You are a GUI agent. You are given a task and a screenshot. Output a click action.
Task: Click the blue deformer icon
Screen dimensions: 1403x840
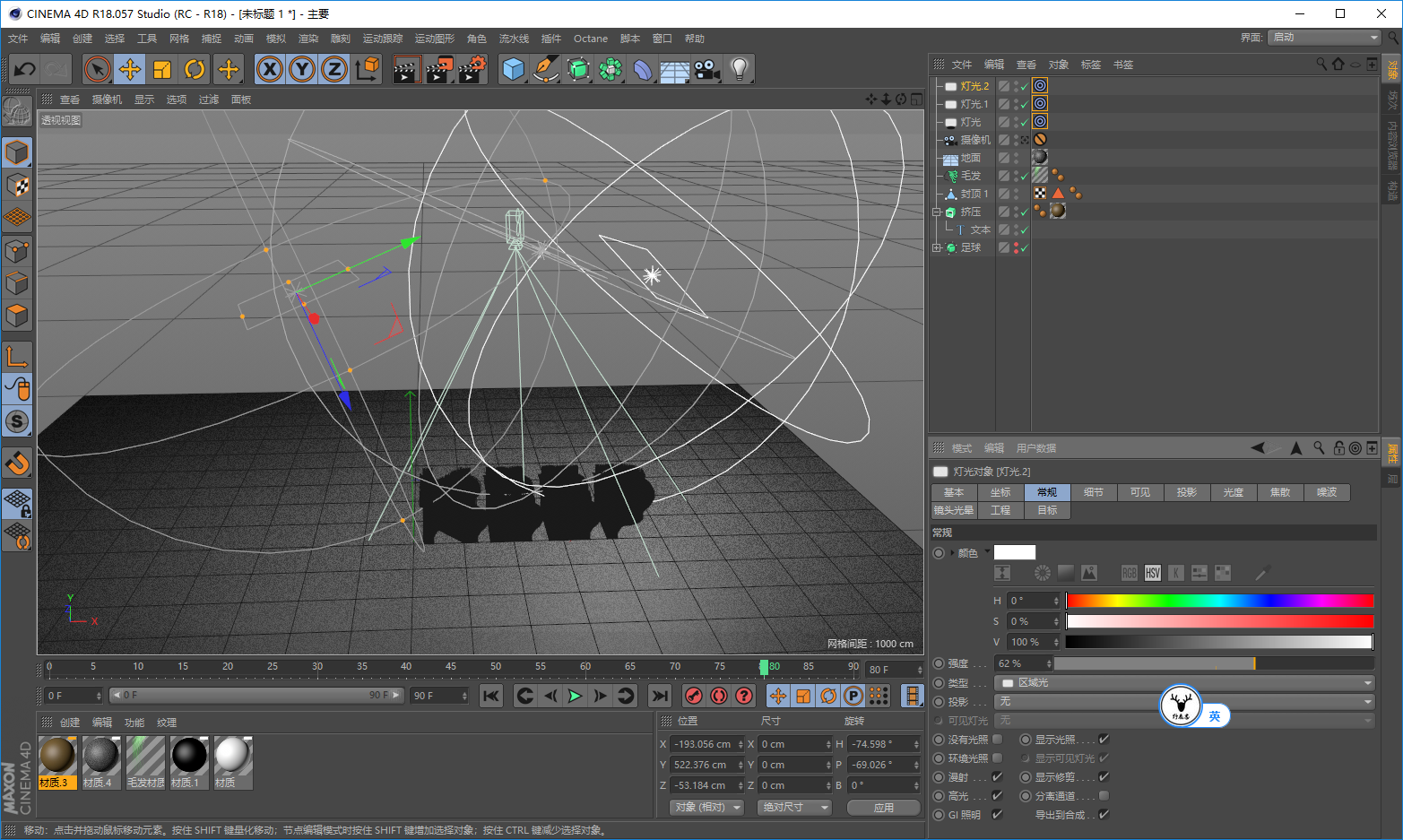point(643,69)
